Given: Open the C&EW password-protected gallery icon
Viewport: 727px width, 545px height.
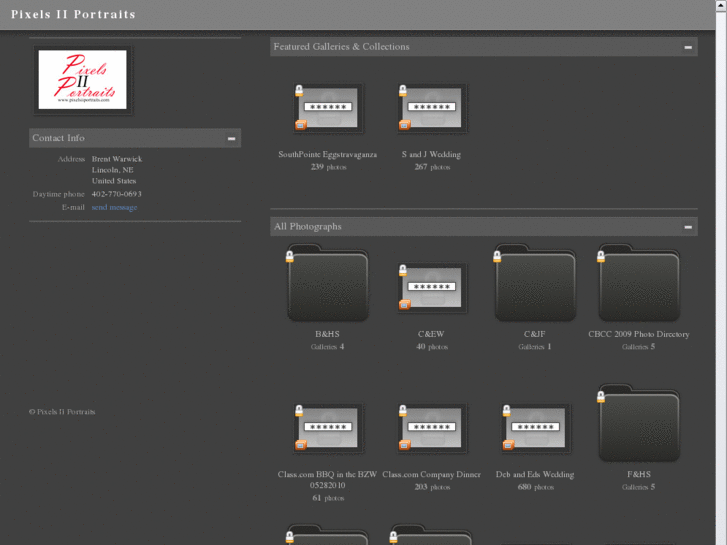Looking at the screenshot, I should (432, 288).
